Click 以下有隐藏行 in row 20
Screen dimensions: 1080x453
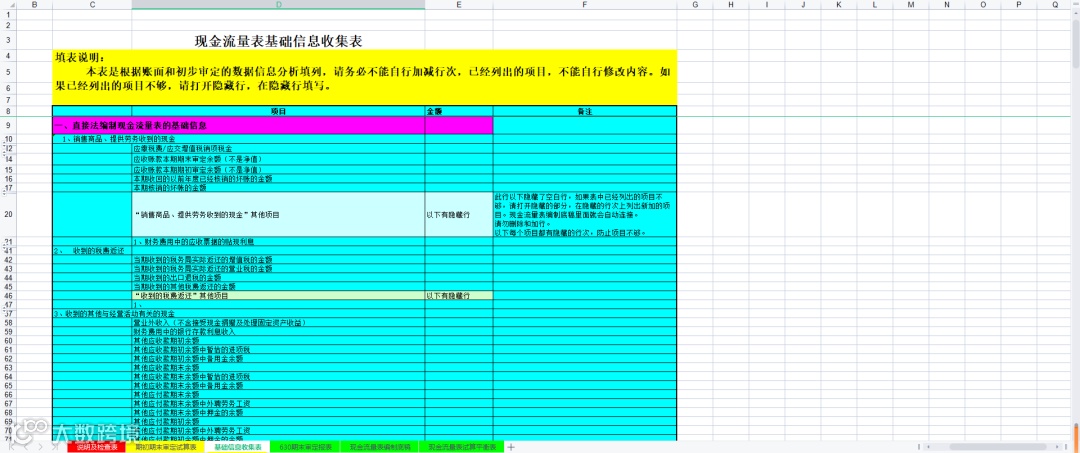459,214
